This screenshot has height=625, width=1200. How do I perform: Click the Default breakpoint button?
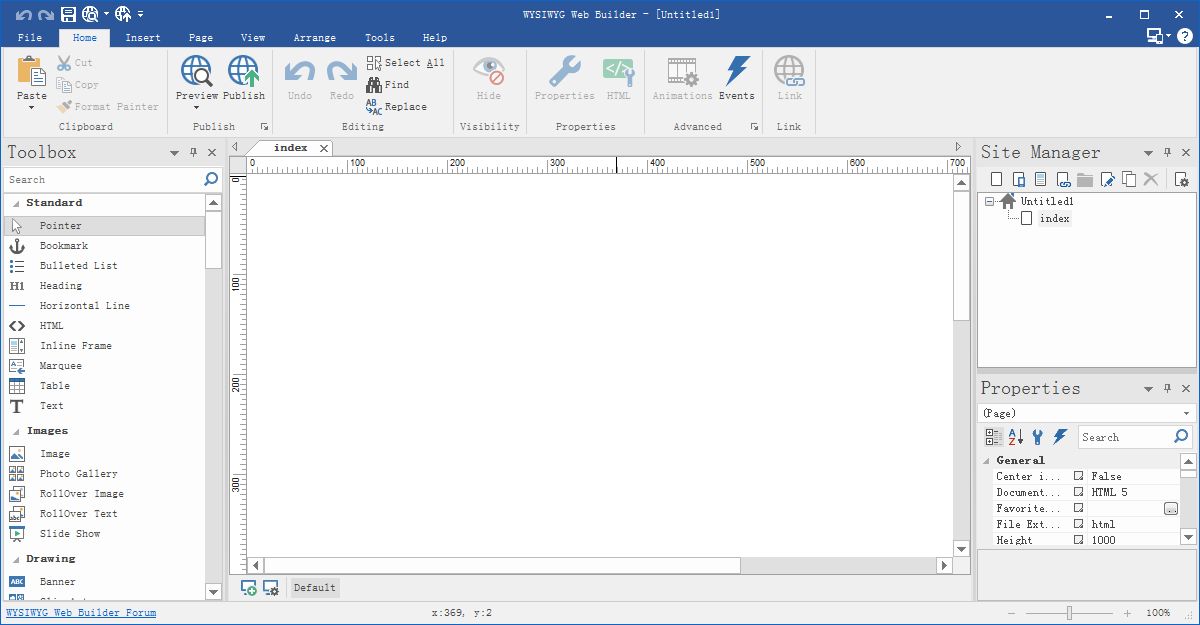[x=315, y=588]
